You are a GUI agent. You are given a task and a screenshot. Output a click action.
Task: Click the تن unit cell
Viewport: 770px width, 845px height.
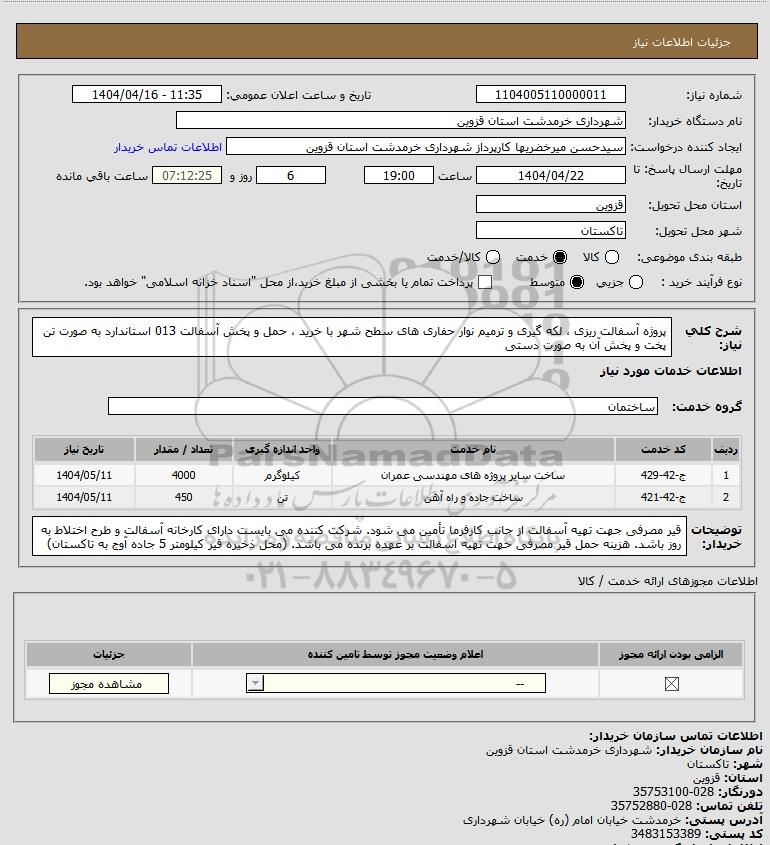[x=282, y=497]
